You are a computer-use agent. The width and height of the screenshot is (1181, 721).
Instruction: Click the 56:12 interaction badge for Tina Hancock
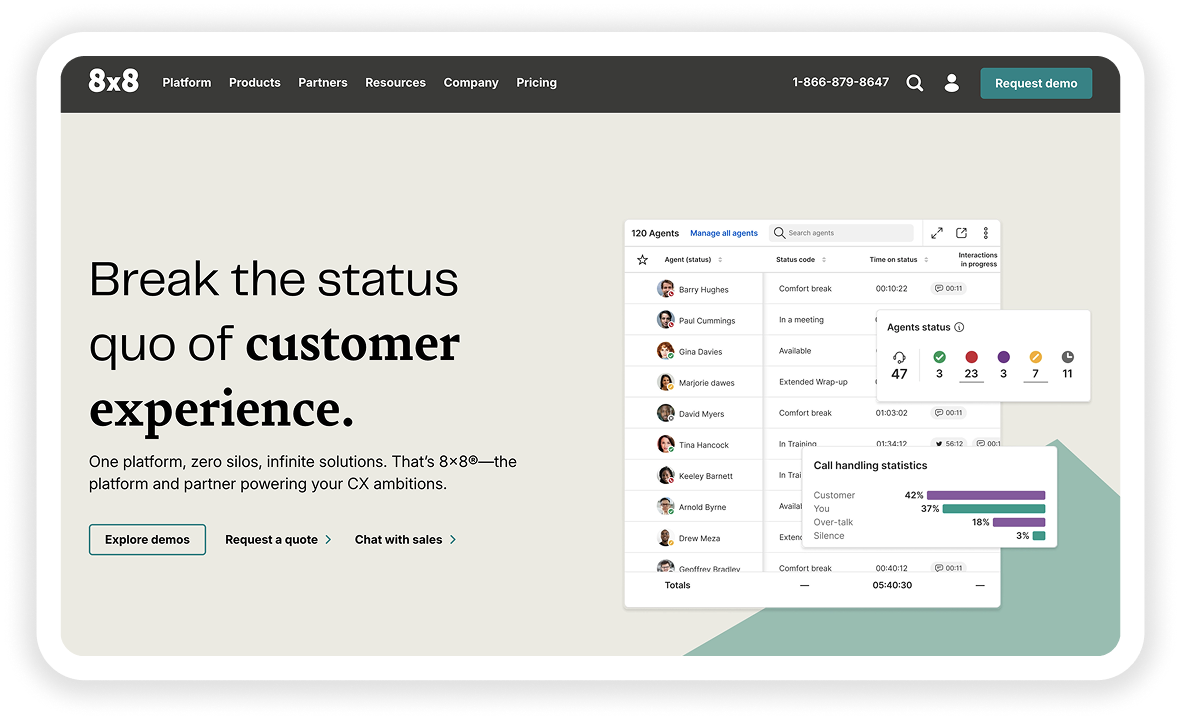coord(949,444)
